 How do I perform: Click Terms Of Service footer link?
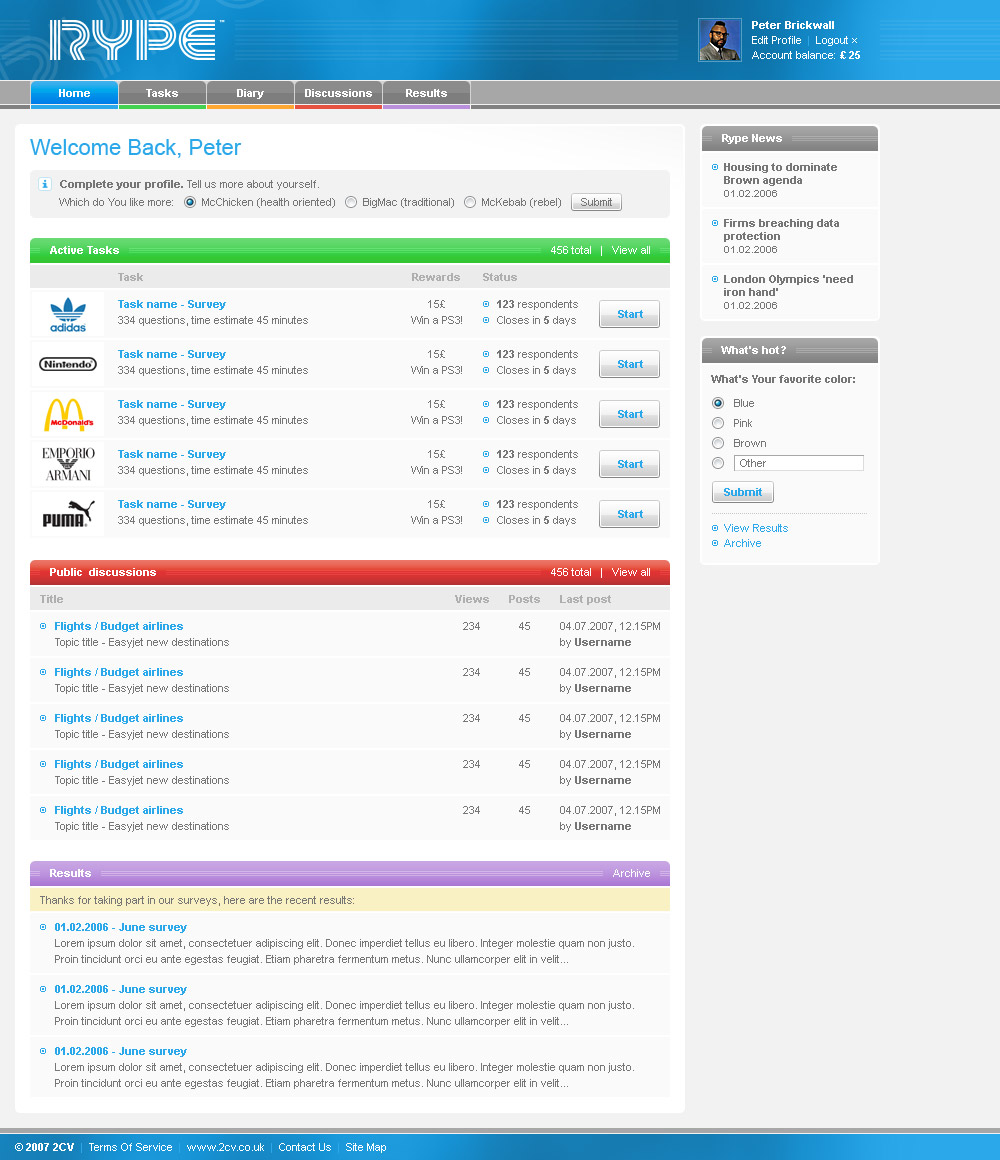[130, 1147]
